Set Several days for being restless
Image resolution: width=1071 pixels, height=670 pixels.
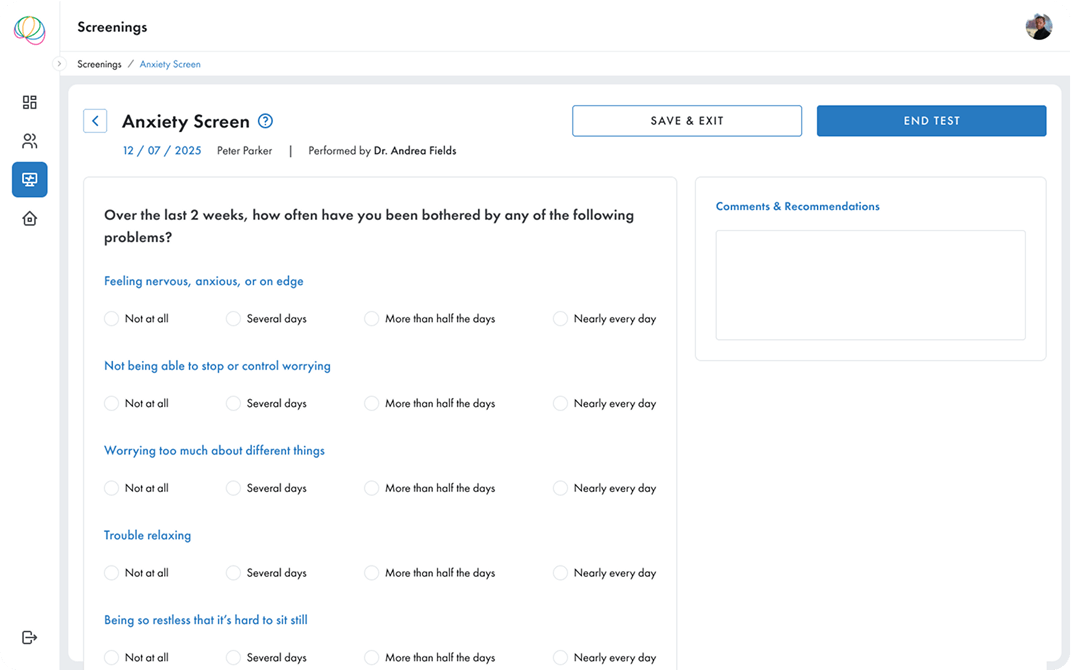234,657
